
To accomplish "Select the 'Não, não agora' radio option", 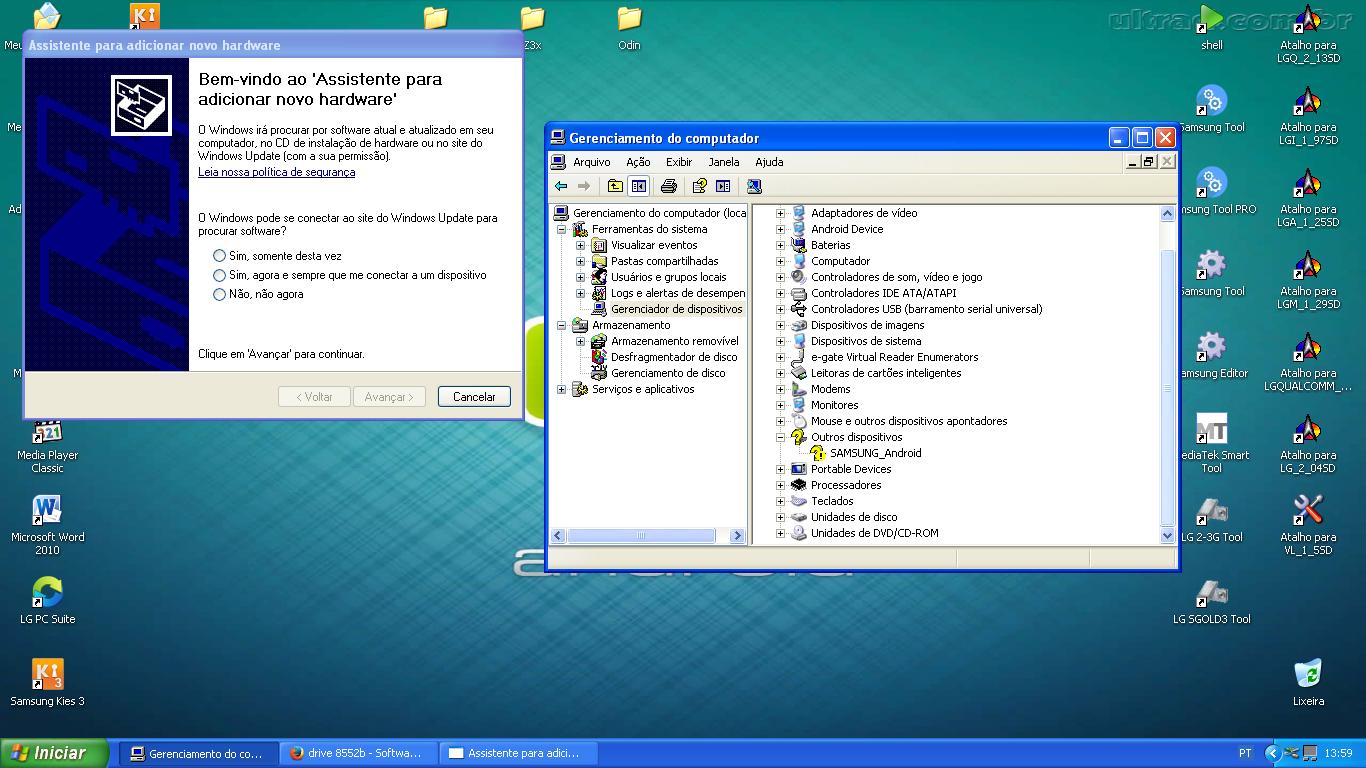I will tap(219, 294).
